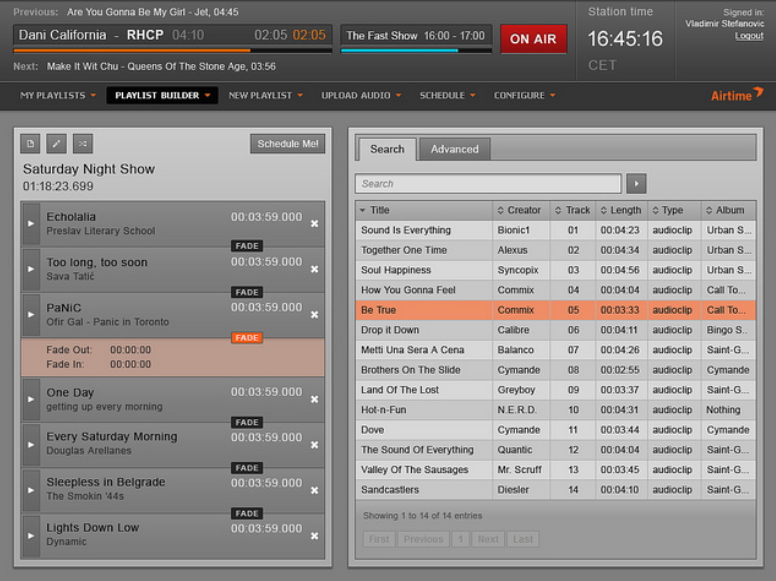
Task: Sort the table by Length column
Action: click(622, 210)
